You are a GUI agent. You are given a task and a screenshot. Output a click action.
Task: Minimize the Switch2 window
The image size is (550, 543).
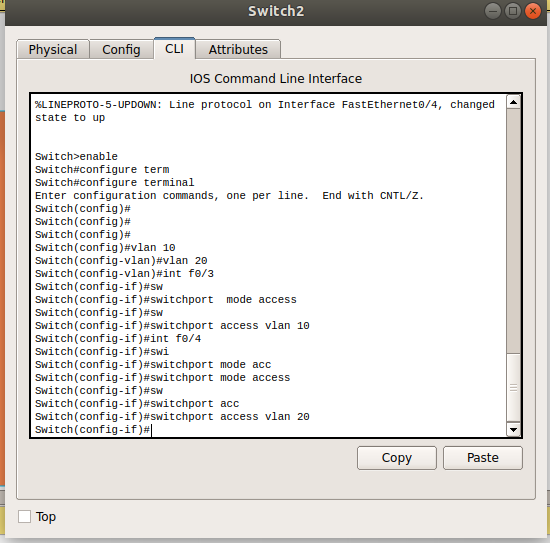(493, 11)
